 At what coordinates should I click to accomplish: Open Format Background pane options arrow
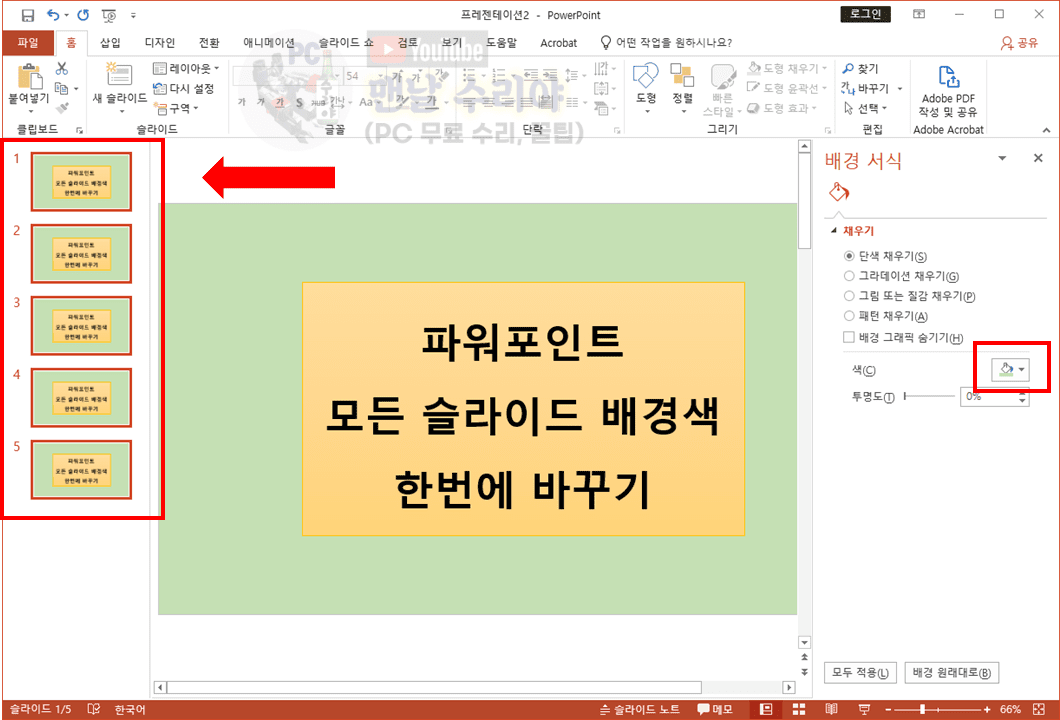point(1003,158)
